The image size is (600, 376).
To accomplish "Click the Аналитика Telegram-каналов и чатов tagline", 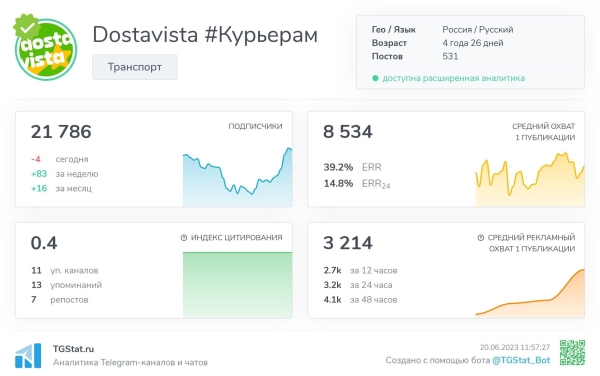I will pos(130,362).
